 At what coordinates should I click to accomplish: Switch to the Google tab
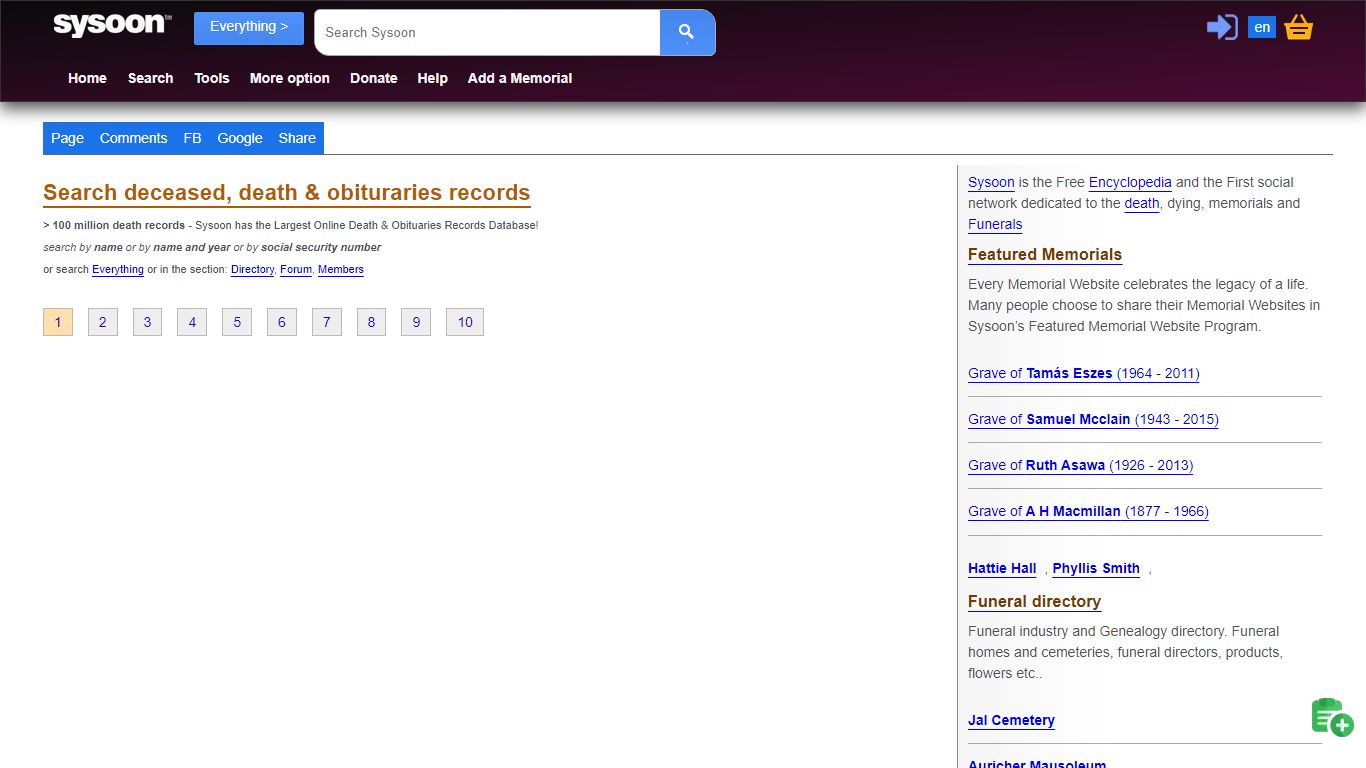tap(240, 138)
